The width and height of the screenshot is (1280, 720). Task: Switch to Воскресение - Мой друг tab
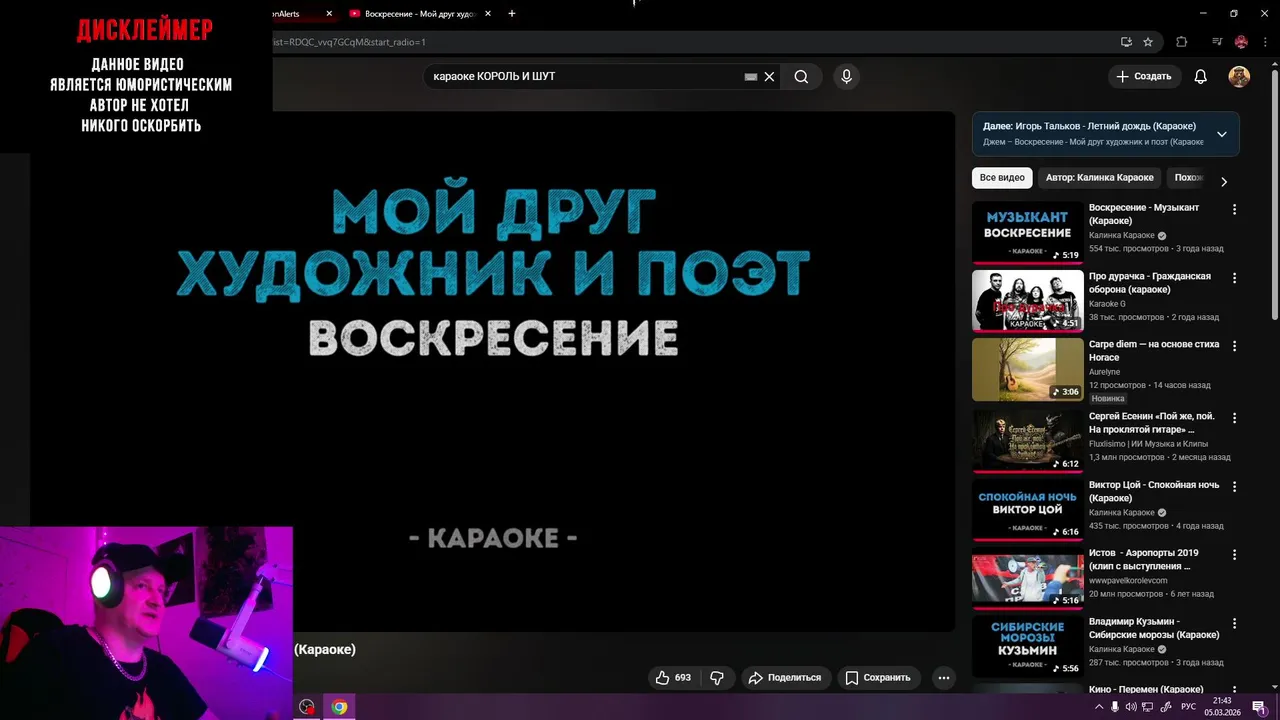[x=418, y=14]
